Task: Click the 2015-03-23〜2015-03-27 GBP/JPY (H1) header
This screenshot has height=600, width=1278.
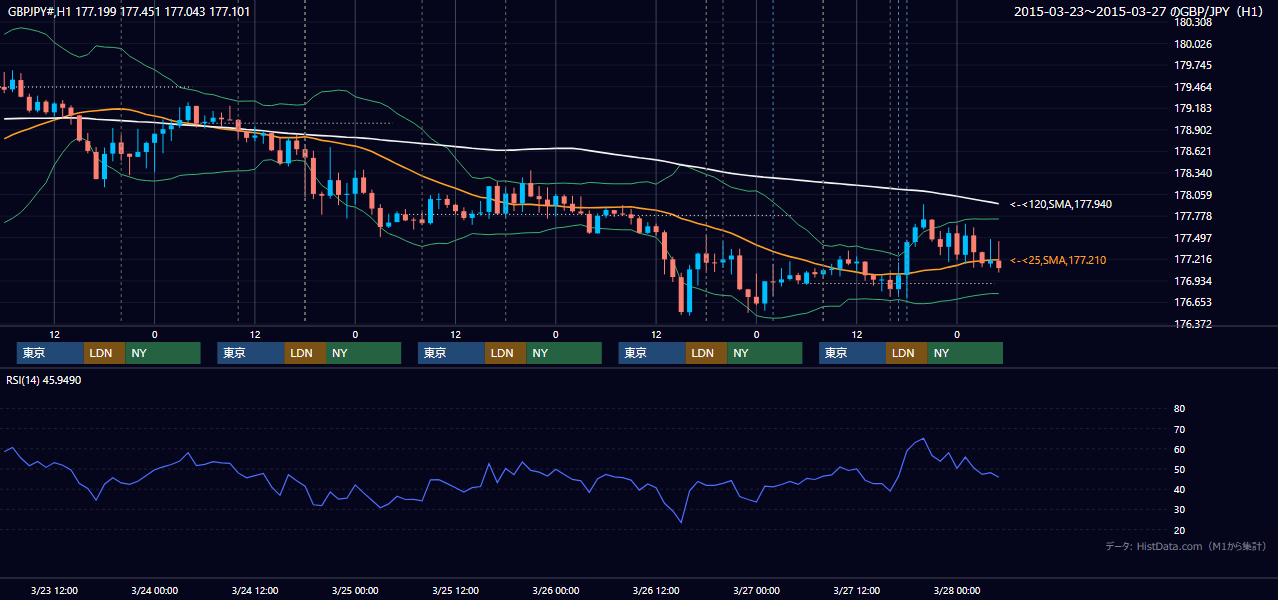Action: click(x=1141, y=12)
